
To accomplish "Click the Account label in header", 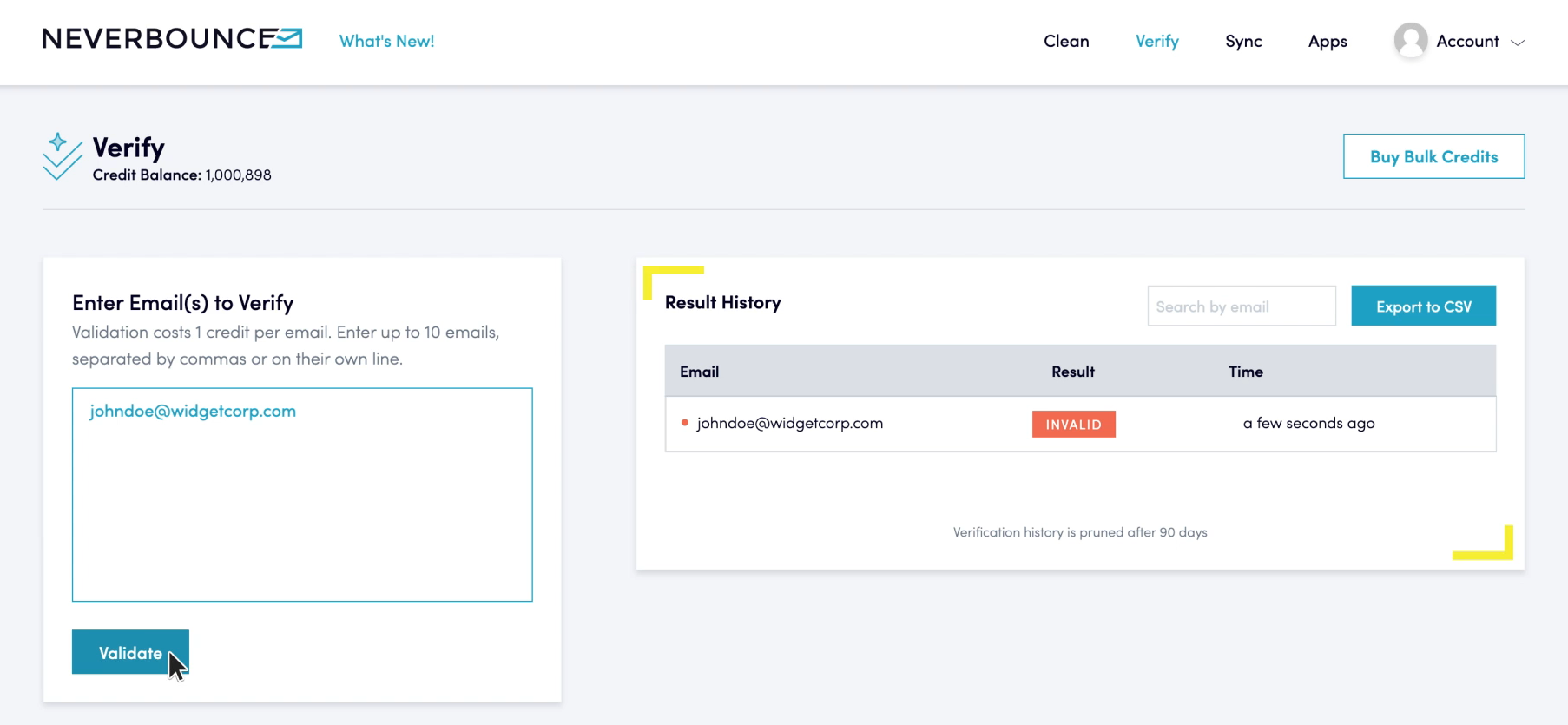I will click(1467, 41).
